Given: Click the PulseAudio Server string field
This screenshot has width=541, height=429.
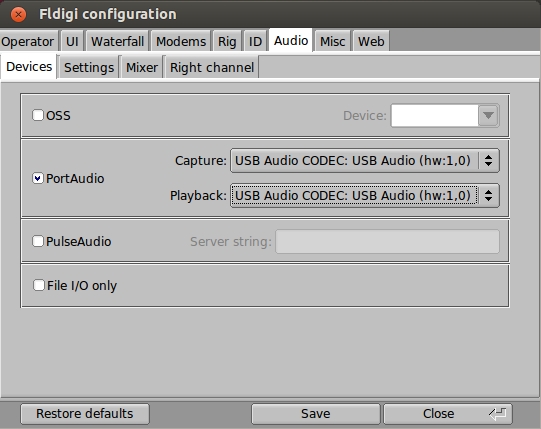Looking at the screenshot, I should tap(387, 241).
